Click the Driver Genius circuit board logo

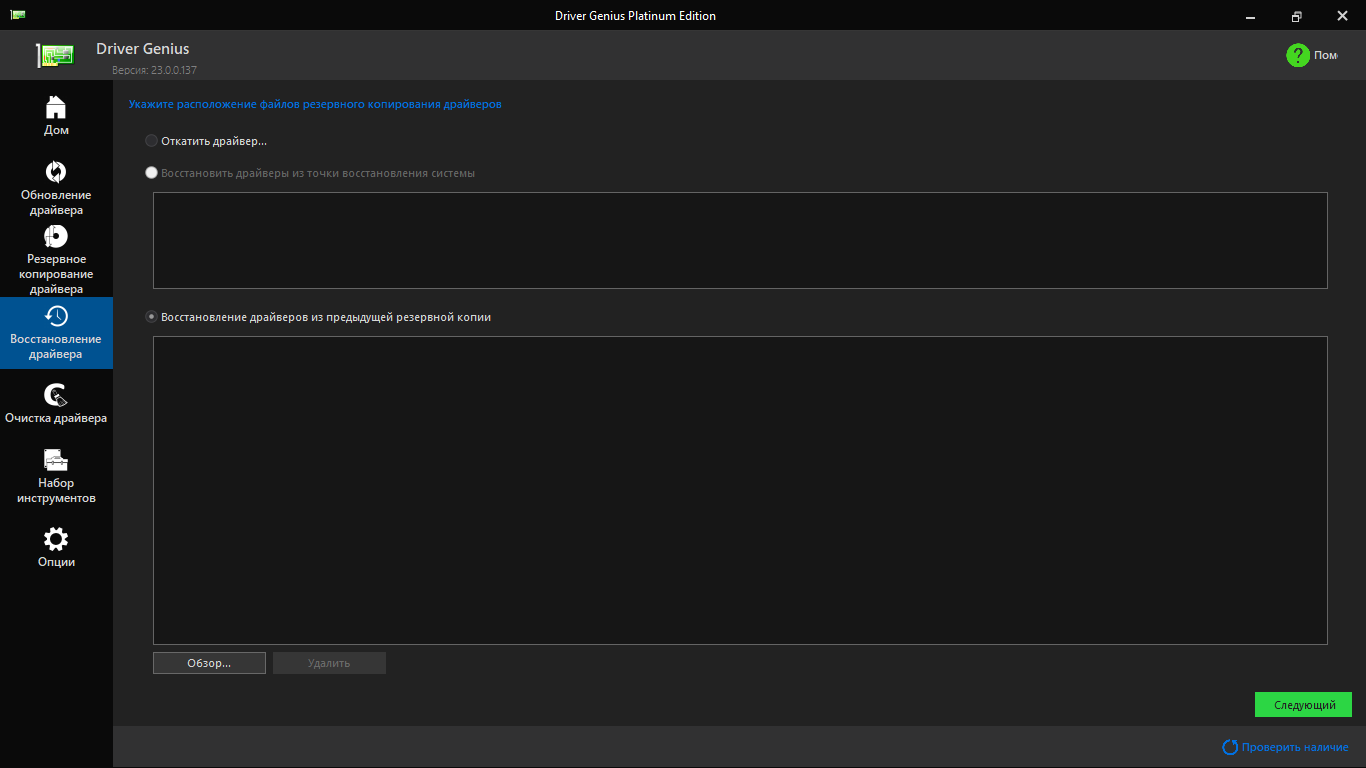[x=56, y=56]
